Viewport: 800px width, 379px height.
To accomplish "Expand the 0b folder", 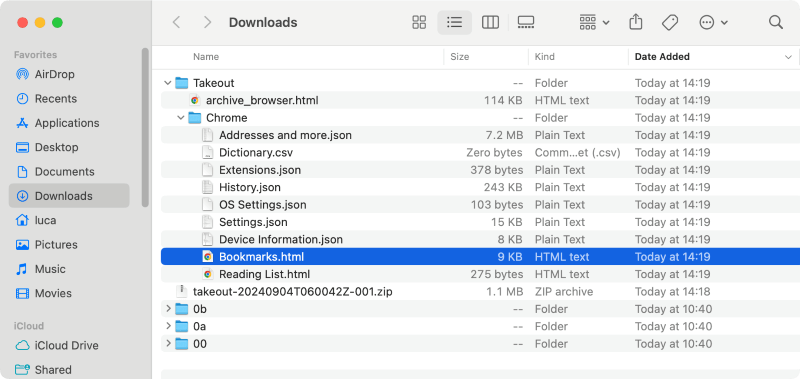I will pos(168,309).
